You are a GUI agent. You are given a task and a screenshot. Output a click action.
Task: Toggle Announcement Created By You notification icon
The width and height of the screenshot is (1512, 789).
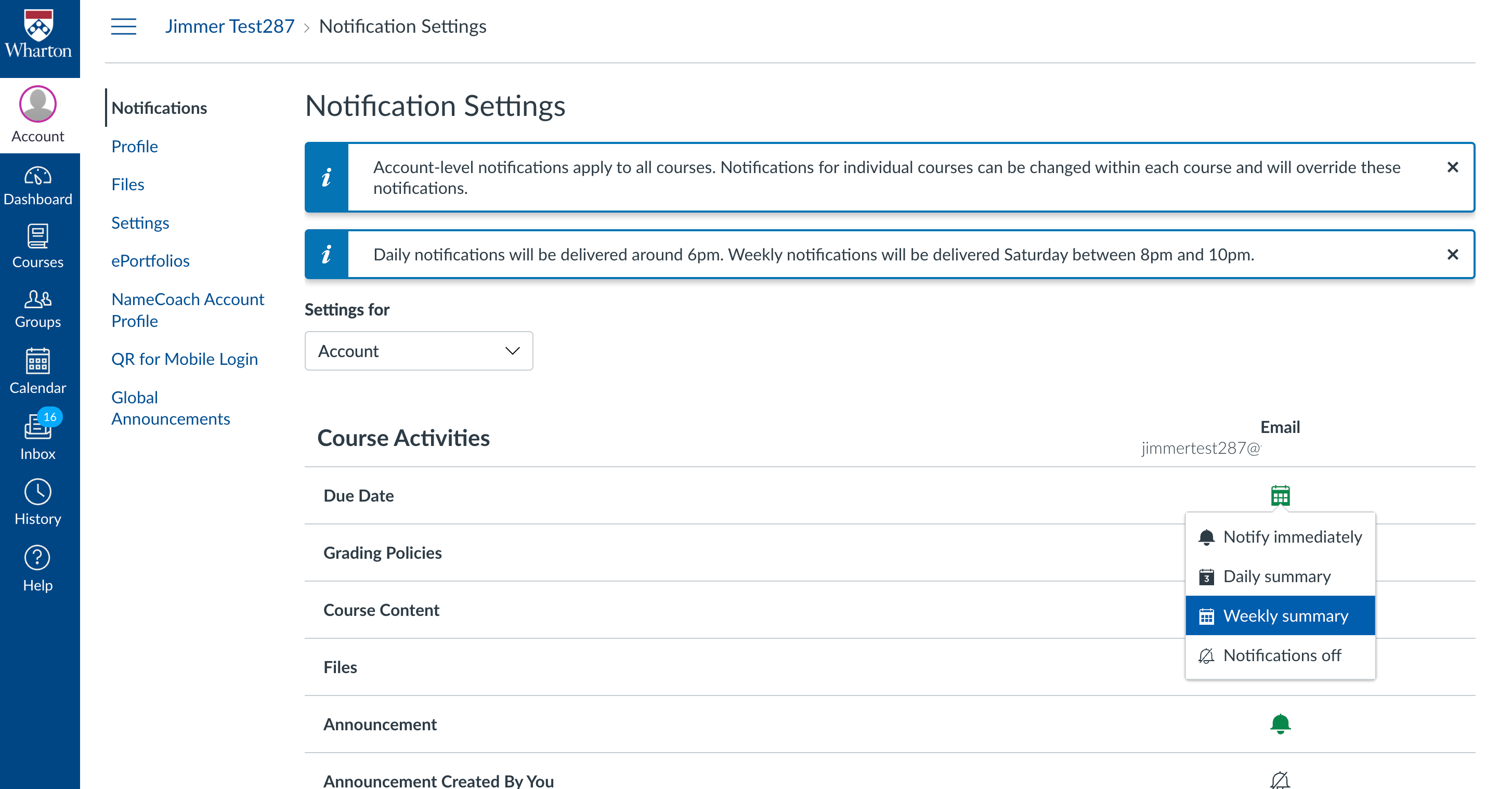[x=1280, y=780]
